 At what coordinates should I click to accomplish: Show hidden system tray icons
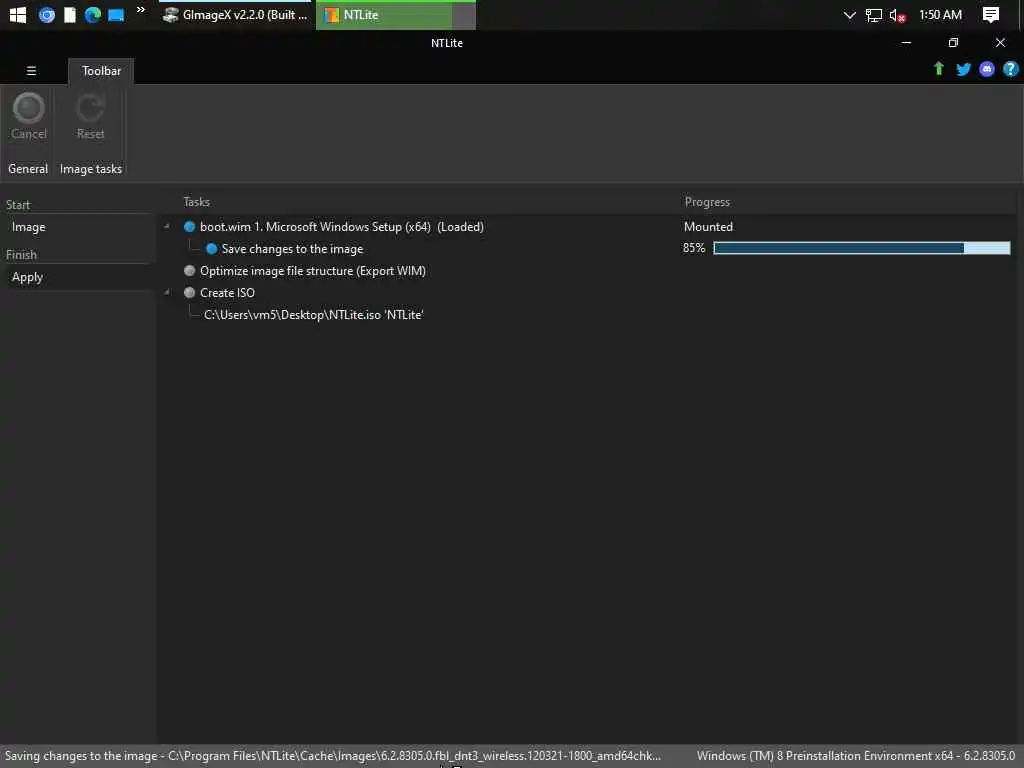click(849, 15)
